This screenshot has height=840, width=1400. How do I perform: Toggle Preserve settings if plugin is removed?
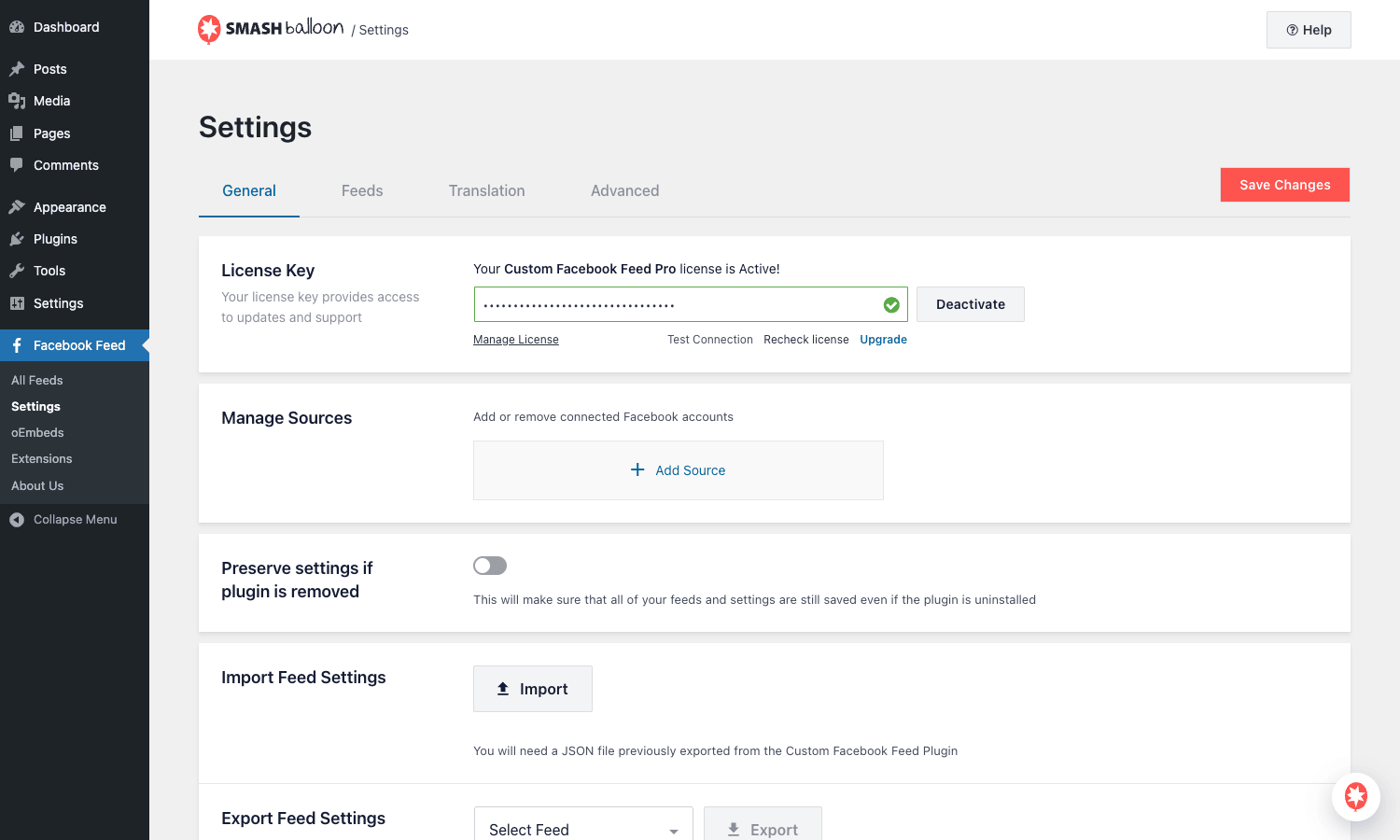[x=490, y=566]
